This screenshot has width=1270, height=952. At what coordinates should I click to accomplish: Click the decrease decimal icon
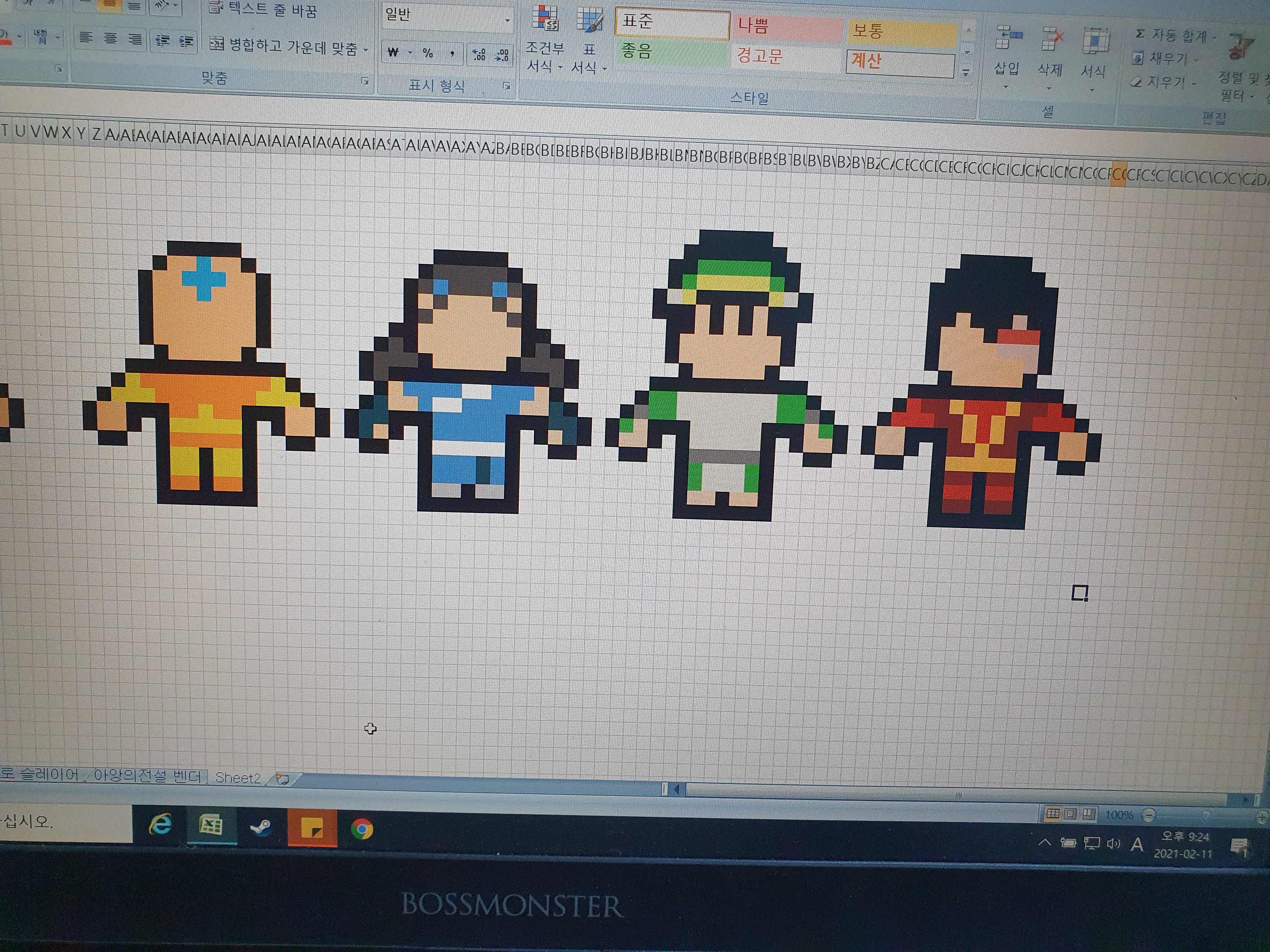coord(502,56)
